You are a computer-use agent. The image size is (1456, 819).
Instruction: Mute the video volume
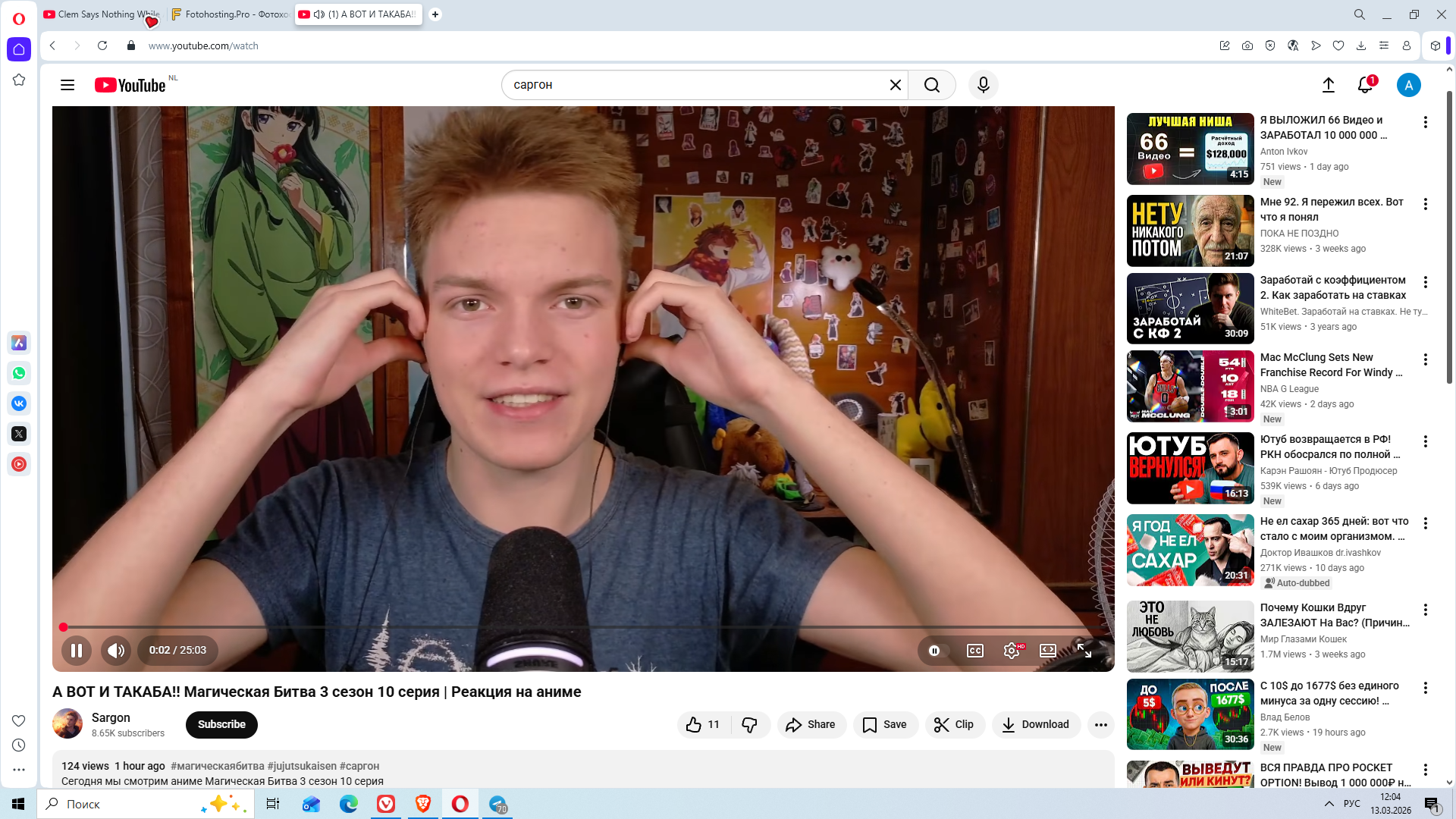click(x=116, y=651)
